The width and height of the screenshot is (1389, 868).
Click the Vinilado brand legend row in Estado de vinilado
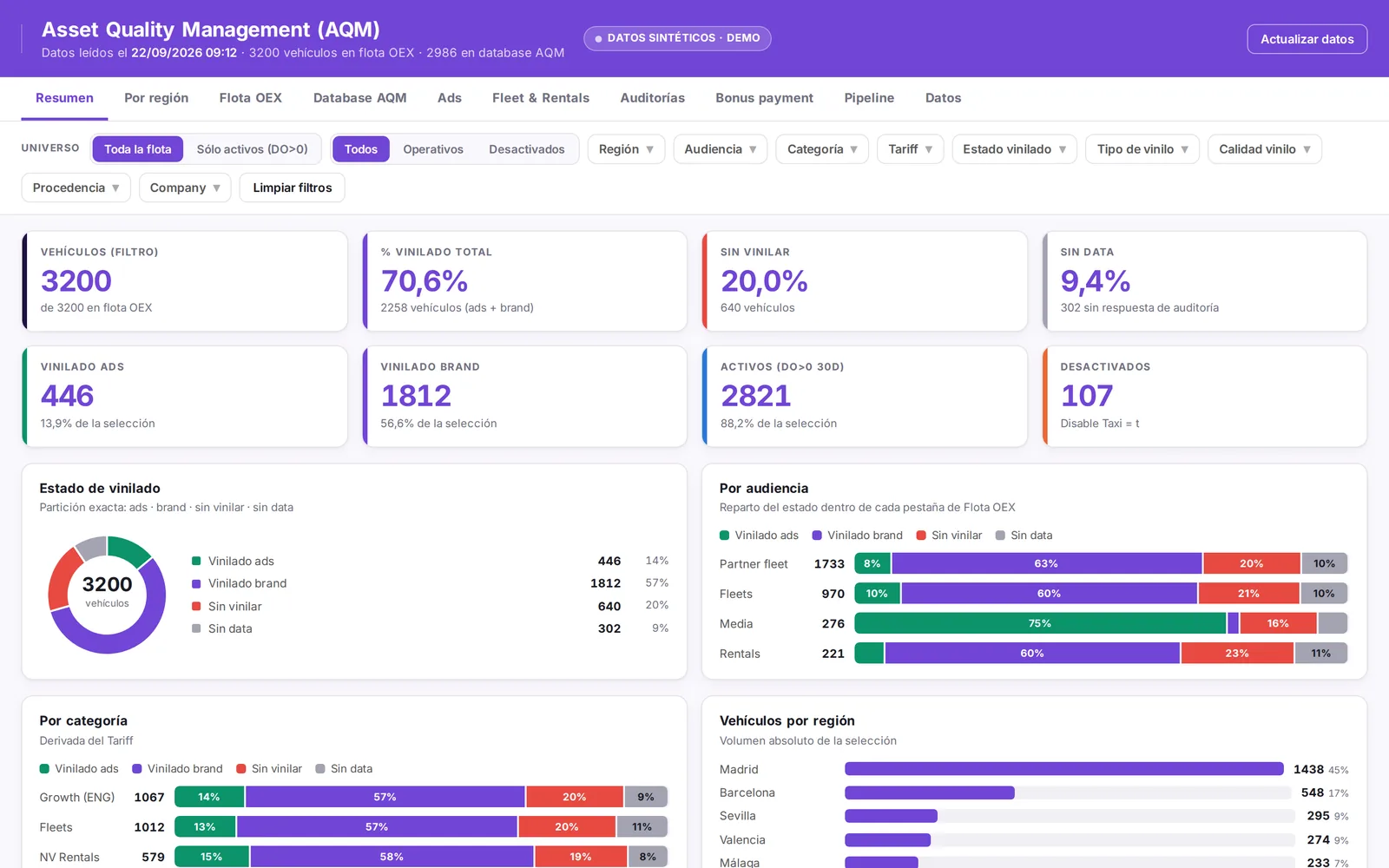click(x=430, y=583)
